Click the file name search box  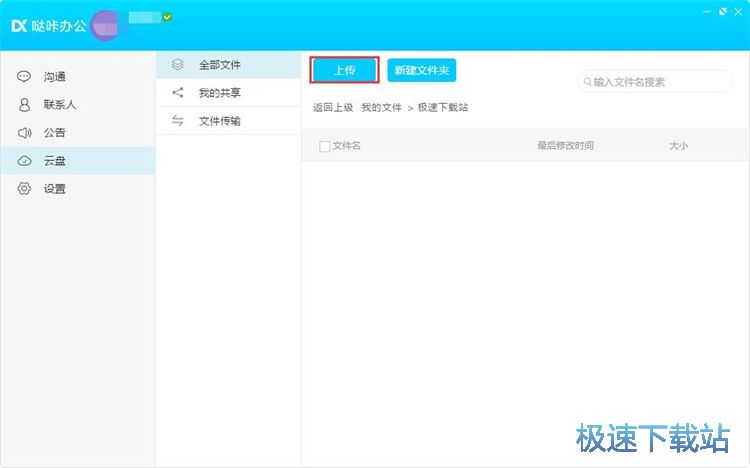tap(660, 82)
